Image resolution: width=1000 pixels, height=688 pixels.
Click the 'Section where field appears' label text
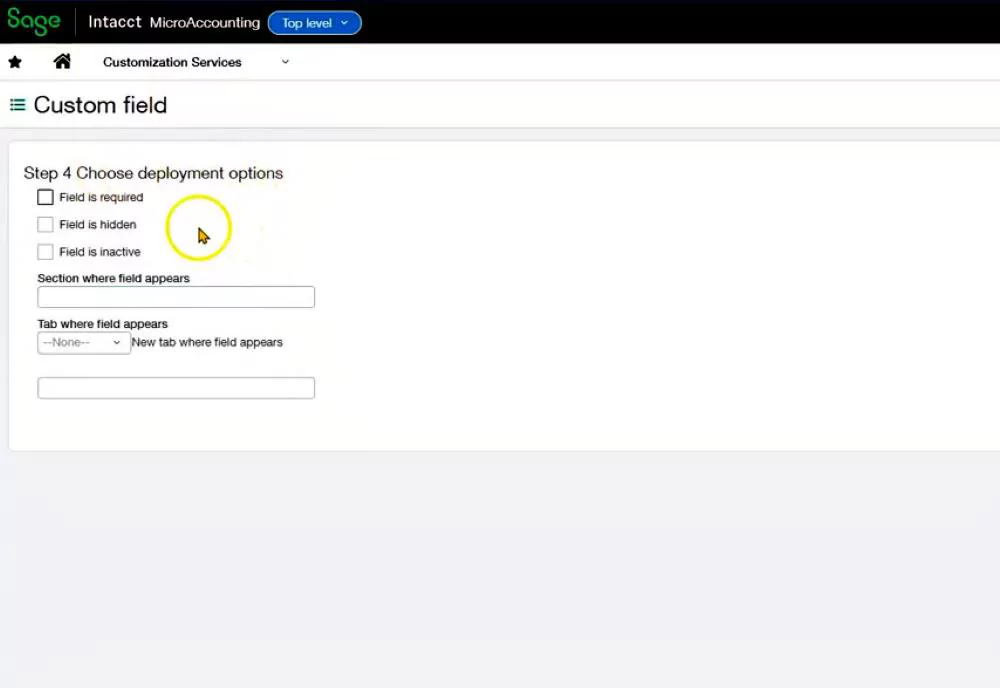coord(113,278)
